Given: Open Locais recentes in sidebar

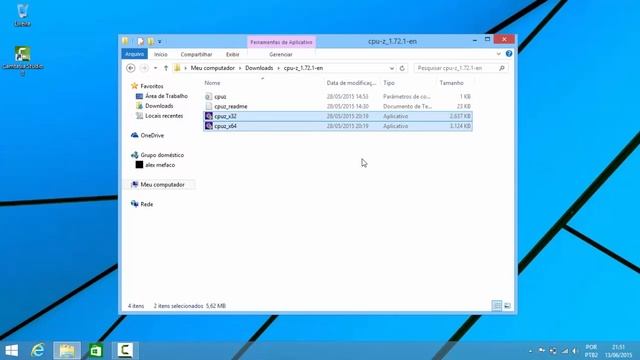Looking at the screenshot, I should point(164,116).
